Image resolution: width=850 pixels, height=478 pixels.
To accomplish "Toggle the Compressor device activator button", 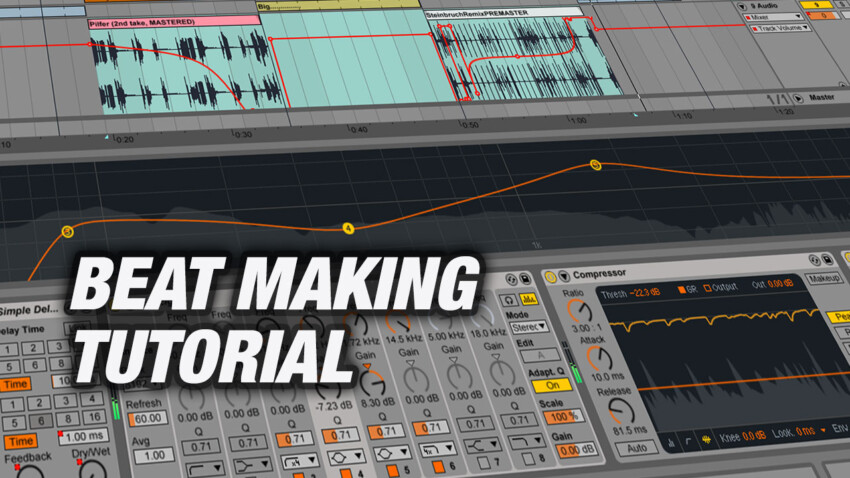I will [550, 275].
